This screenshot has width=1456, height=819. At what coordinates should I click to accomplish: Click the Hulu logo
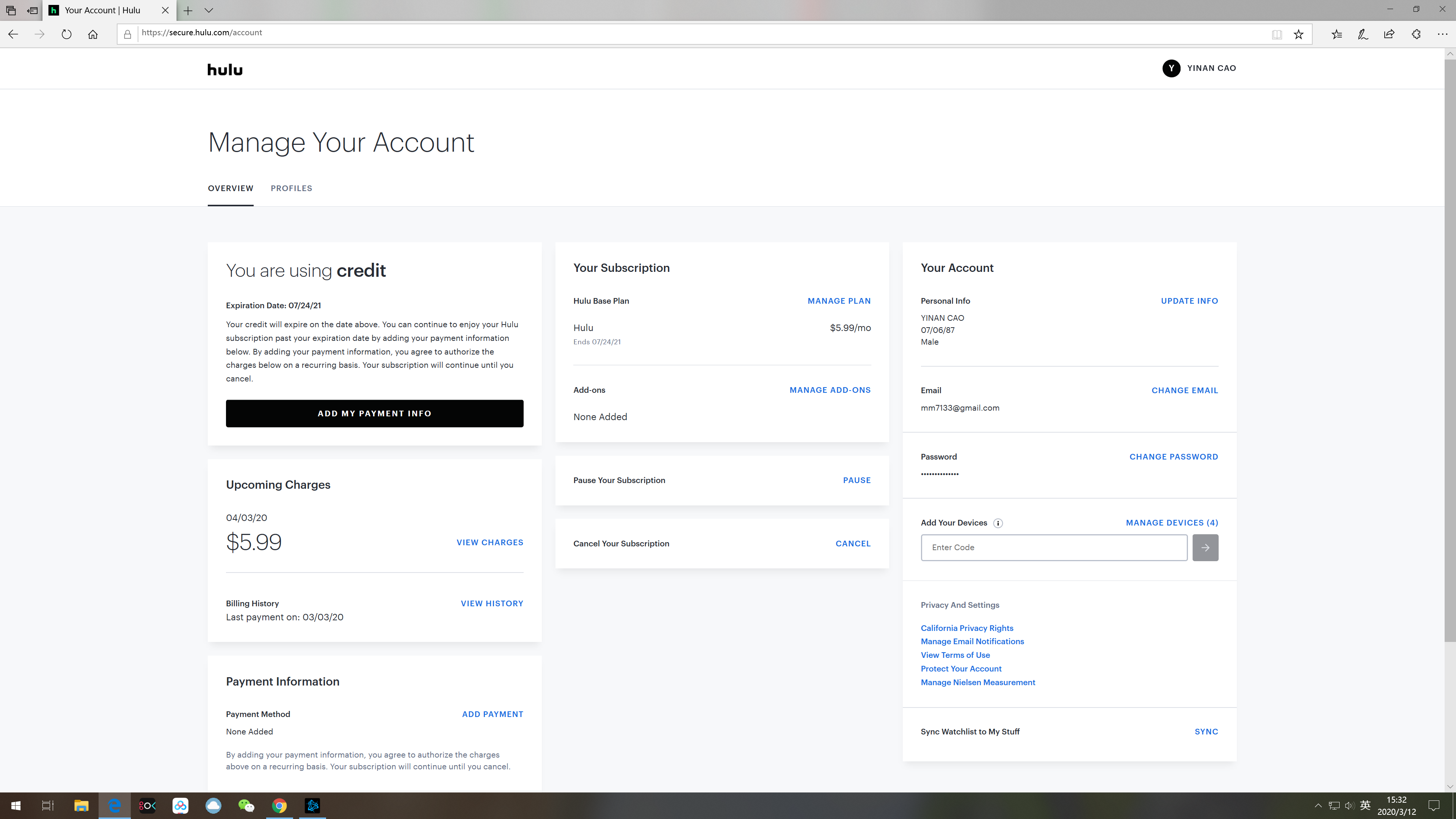[x=224, y=69]
